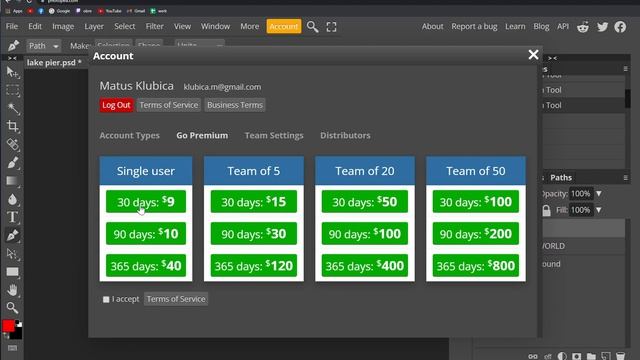This screenshot has height=360, width=640.
Task: Collapse the left toolbar with arrows
Action: click(x=12, y=58)
